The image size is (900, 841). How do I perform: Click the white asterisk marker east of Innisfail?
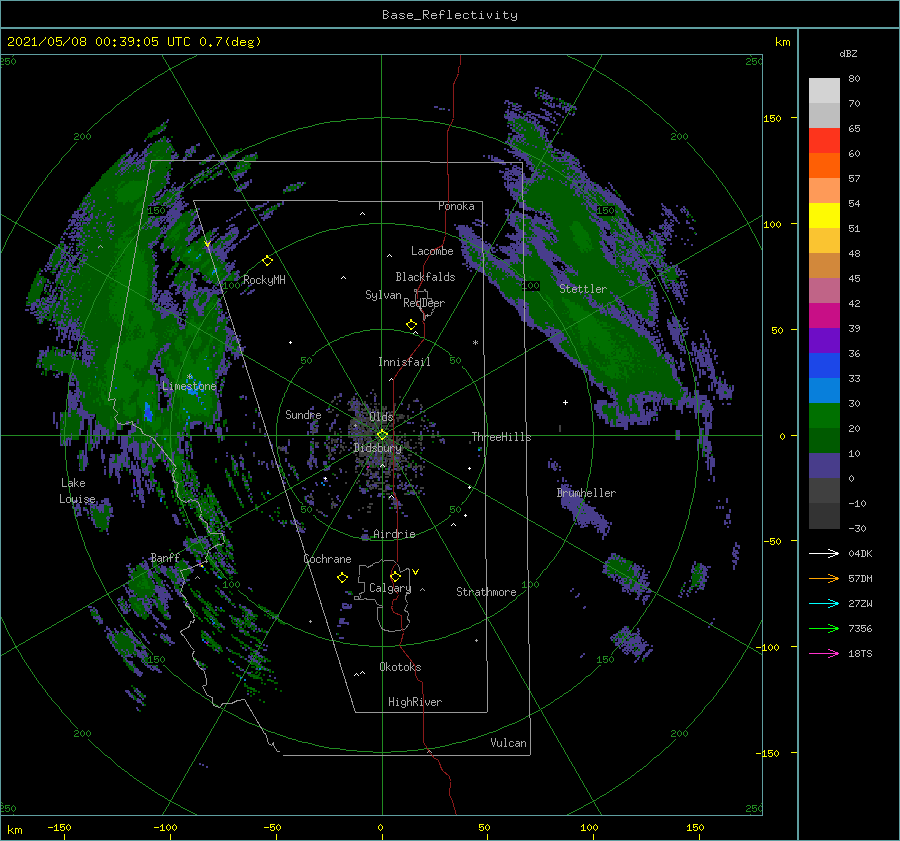tap(475, 343)
